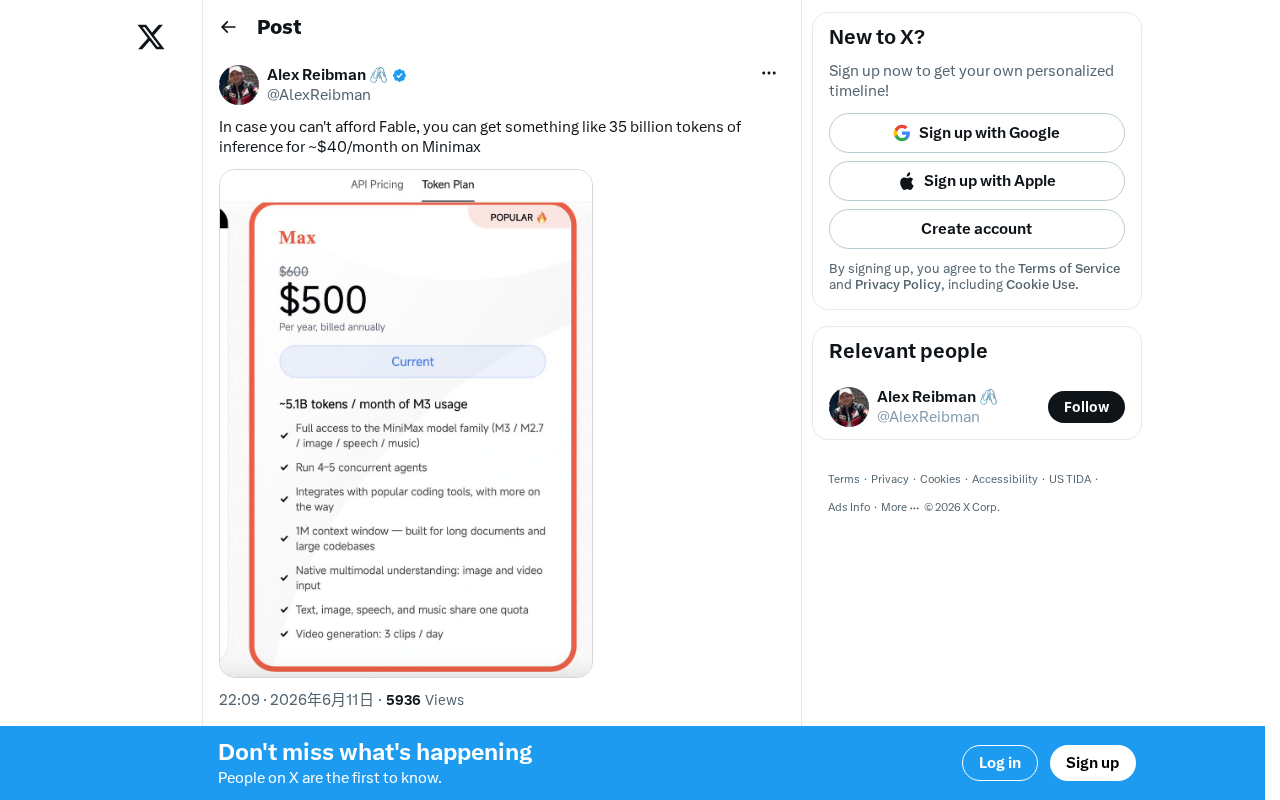
Task: Click the Google logo sign-up icon
Action: pos(902,133)
